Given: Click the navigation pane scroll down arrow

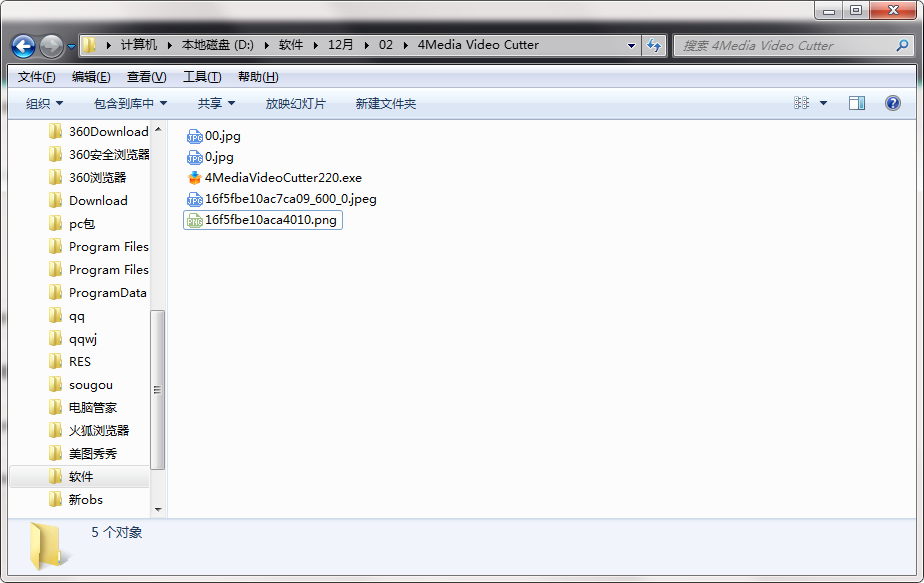Looking at the screenshot, I should click(158, 509).
